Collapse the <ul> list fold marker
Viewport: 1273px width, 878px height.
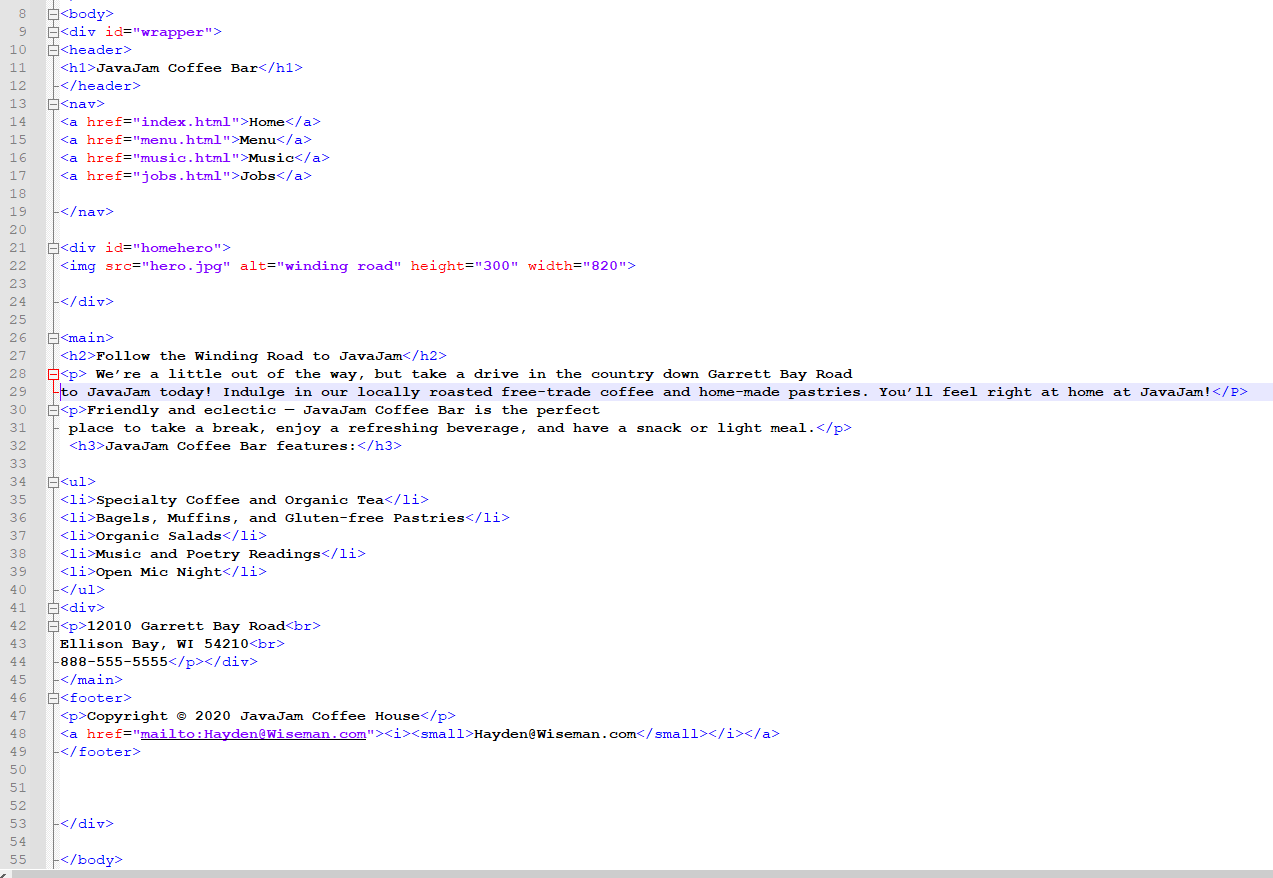(52, 481)
